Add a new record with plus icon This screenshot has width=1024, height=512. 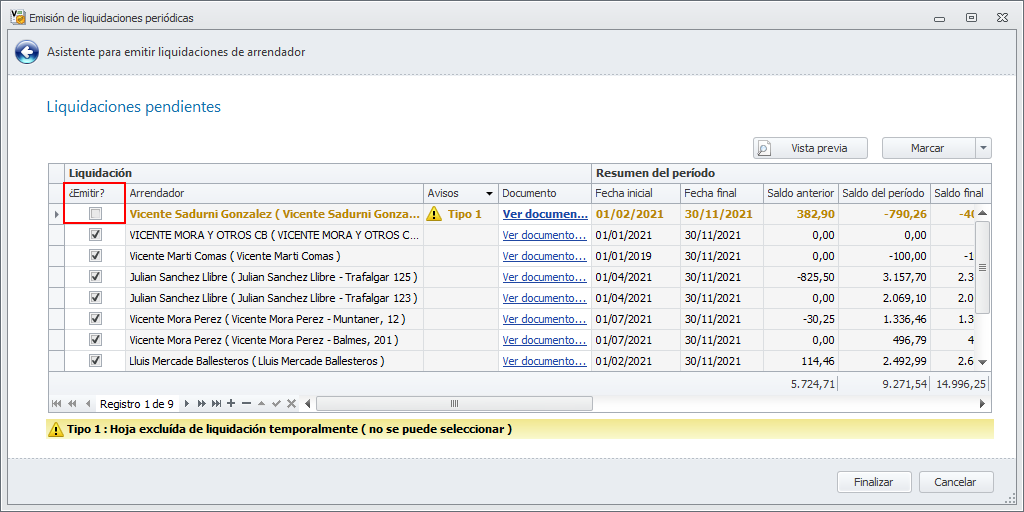click(231, 404)
